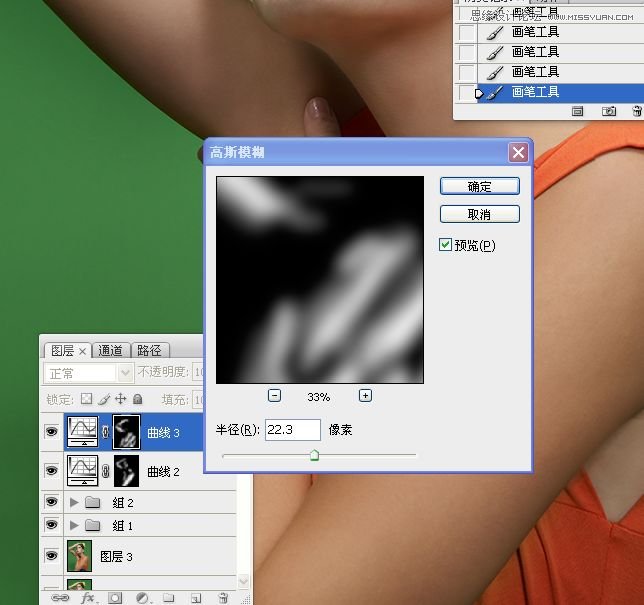This screenshot has width=644, height=605.
Task: Select the 组 2 group name
Action: (x=123, y=502)
